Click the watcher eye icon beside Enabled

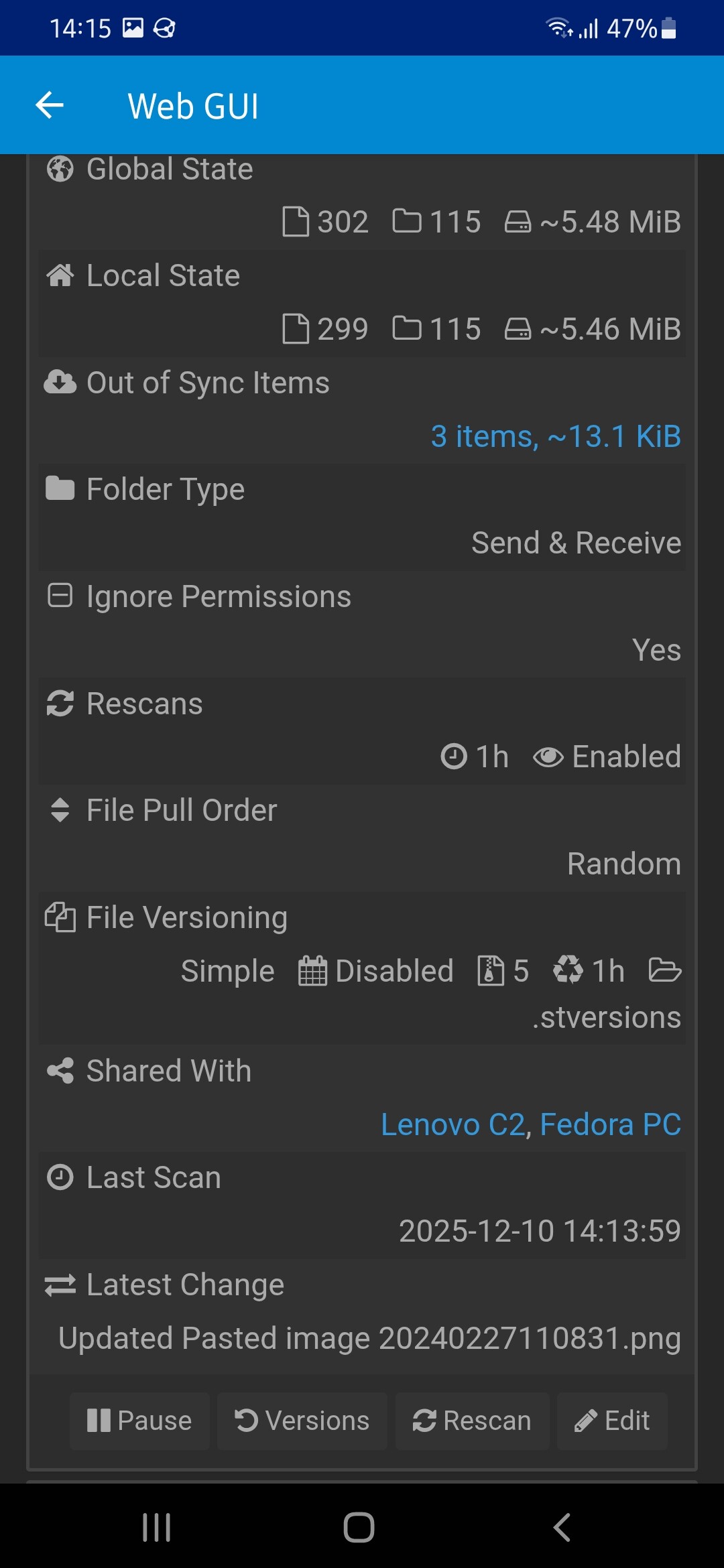(548, 757)
